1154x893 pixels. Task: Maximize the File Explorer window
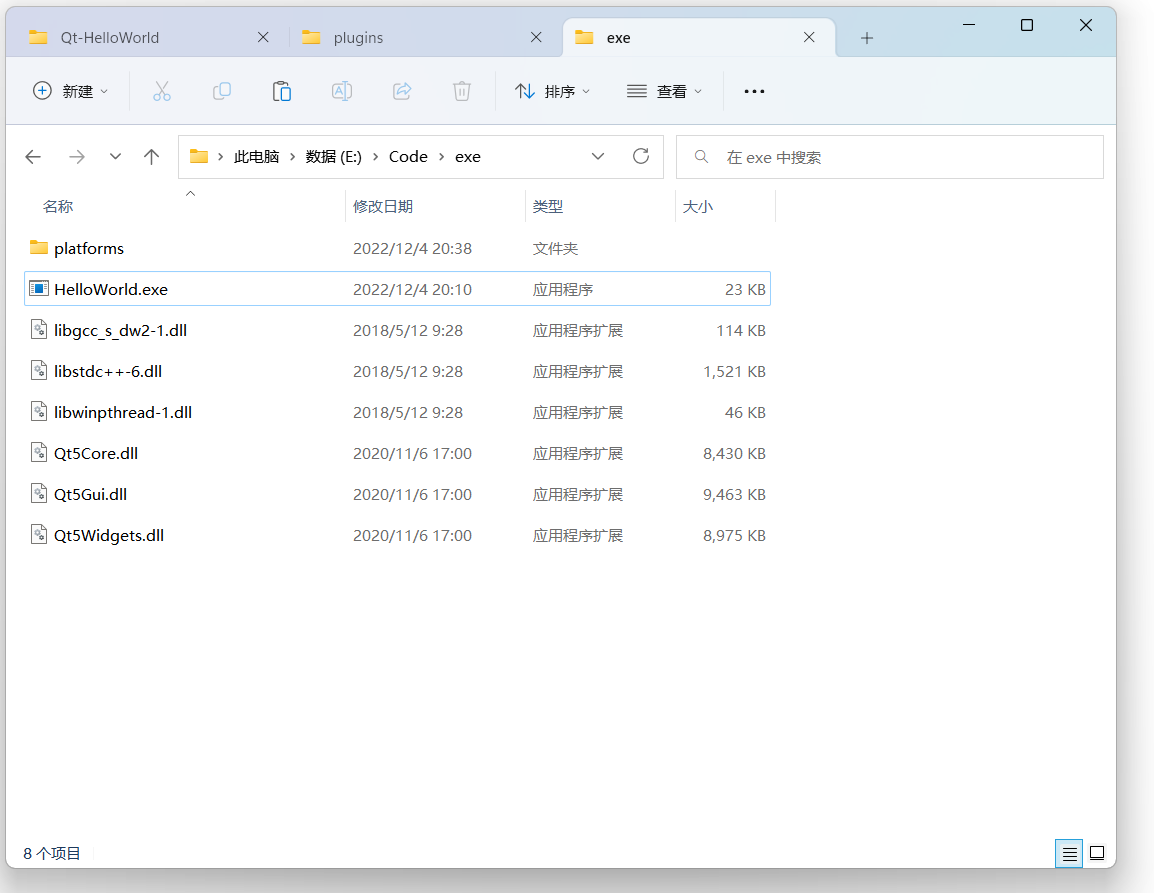[x=1027, y=25]
